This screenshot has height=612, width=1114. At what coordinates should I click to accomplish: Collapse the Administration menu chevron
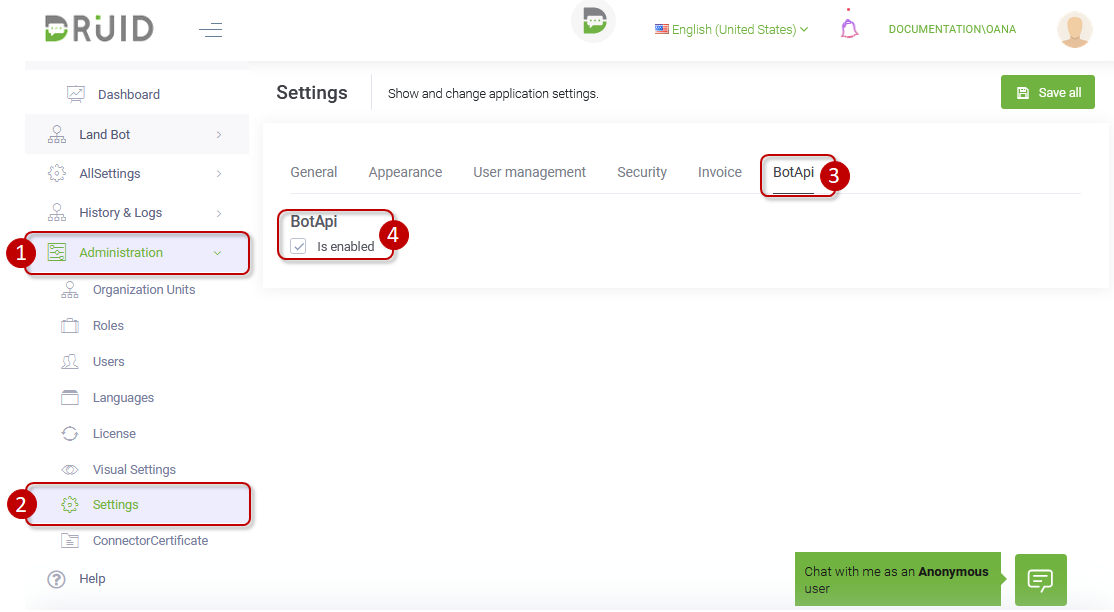pyautogui.click(x=217, y=253)
